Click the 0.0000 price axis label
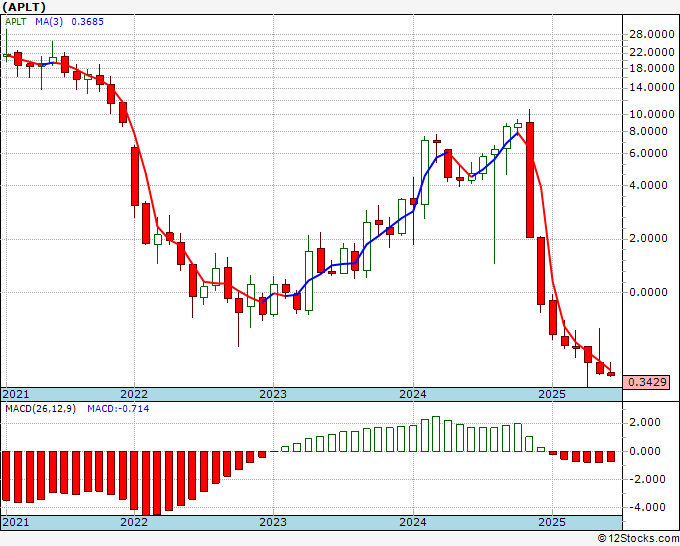Image resolution: width=680 pixels, height=546 pixels. pyautogui.click(x=648, y=292)
